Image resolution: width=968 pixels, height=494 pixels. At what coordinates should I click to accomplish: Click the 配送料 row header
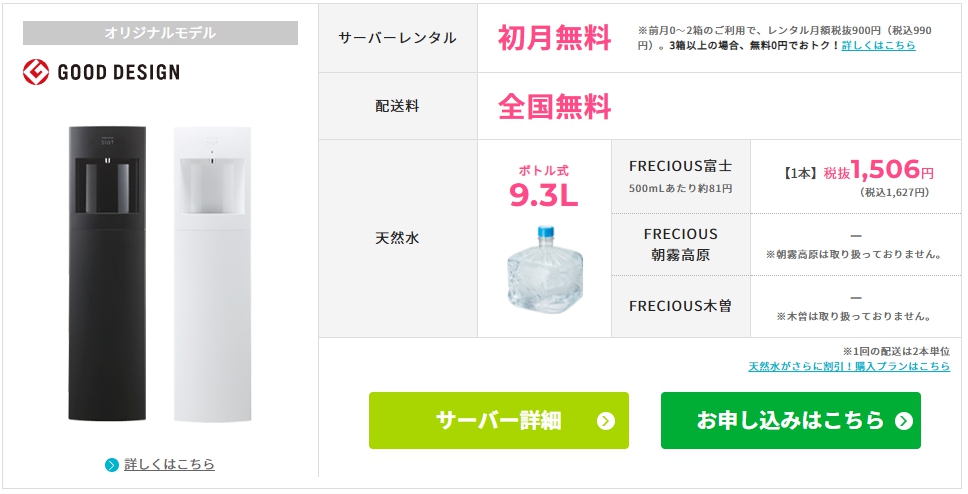(x=398, y=106)
